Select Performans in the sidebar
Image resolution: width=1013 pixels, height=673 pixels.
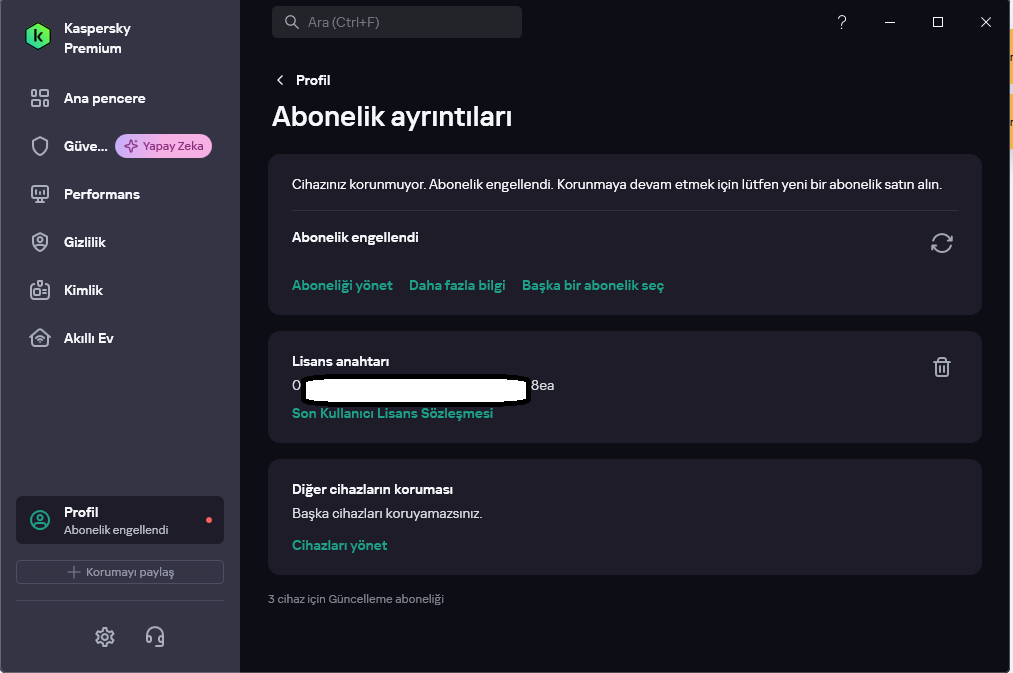click(101, 194)
